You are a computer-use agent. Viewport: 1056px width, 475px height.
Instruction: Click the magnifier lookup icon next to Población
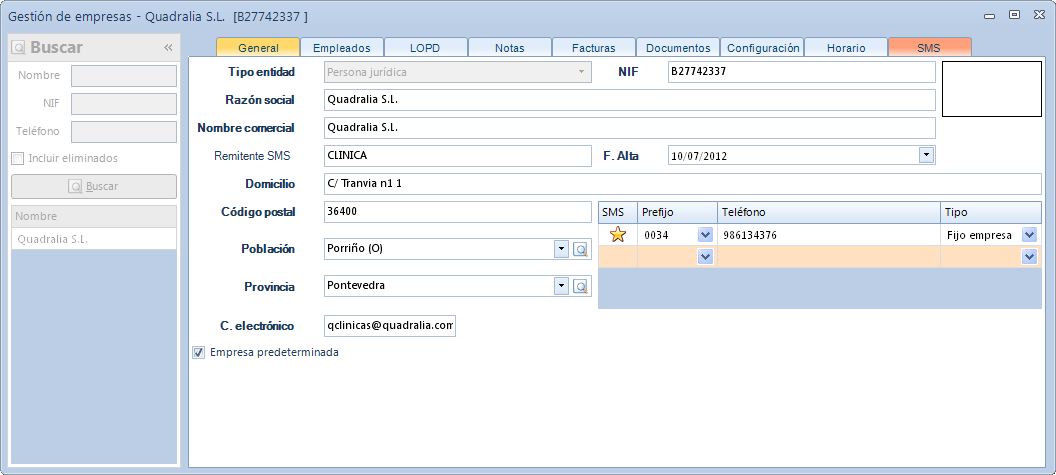tap(581, 249)
